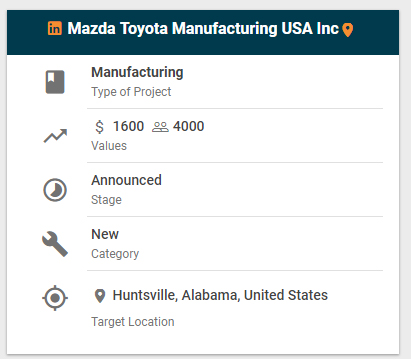
Task: Click the people jobs icon beside 4000
Action: (160, 127)
